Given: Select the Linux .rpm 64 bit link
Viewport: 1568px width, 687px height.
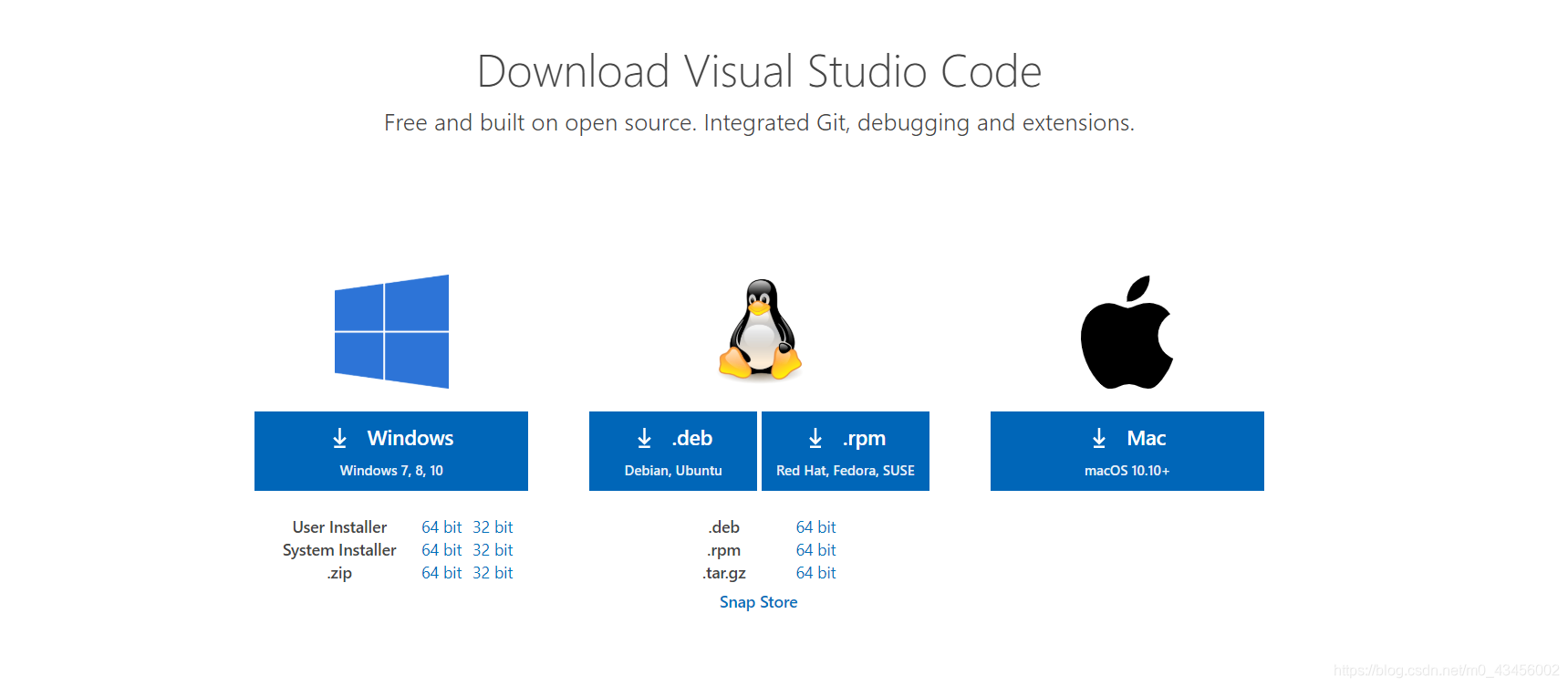Looking at the screenshot, I should (816, 550).
